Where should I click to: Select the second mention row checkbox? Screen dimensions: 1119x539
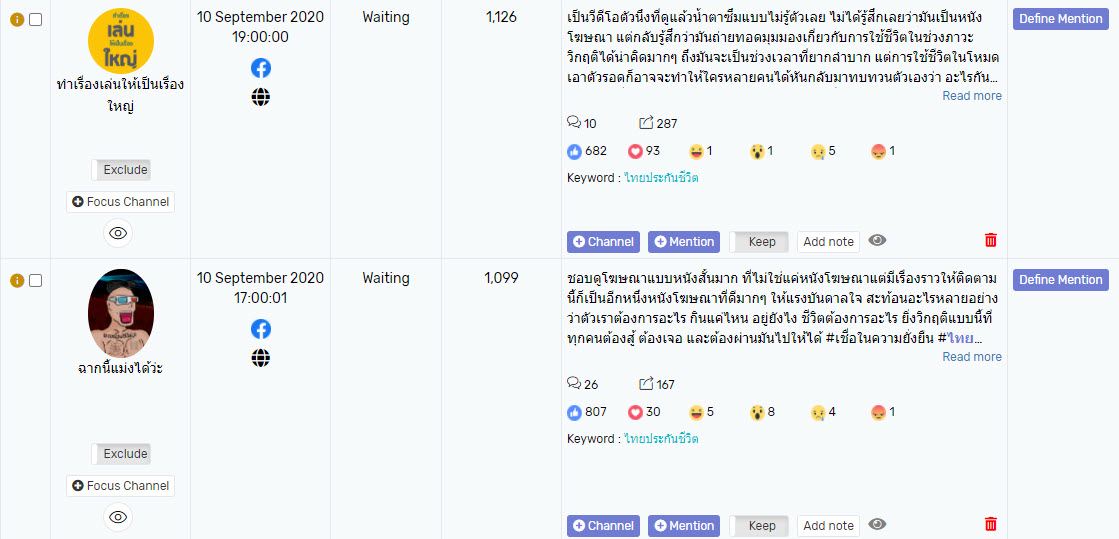[36, 280]
